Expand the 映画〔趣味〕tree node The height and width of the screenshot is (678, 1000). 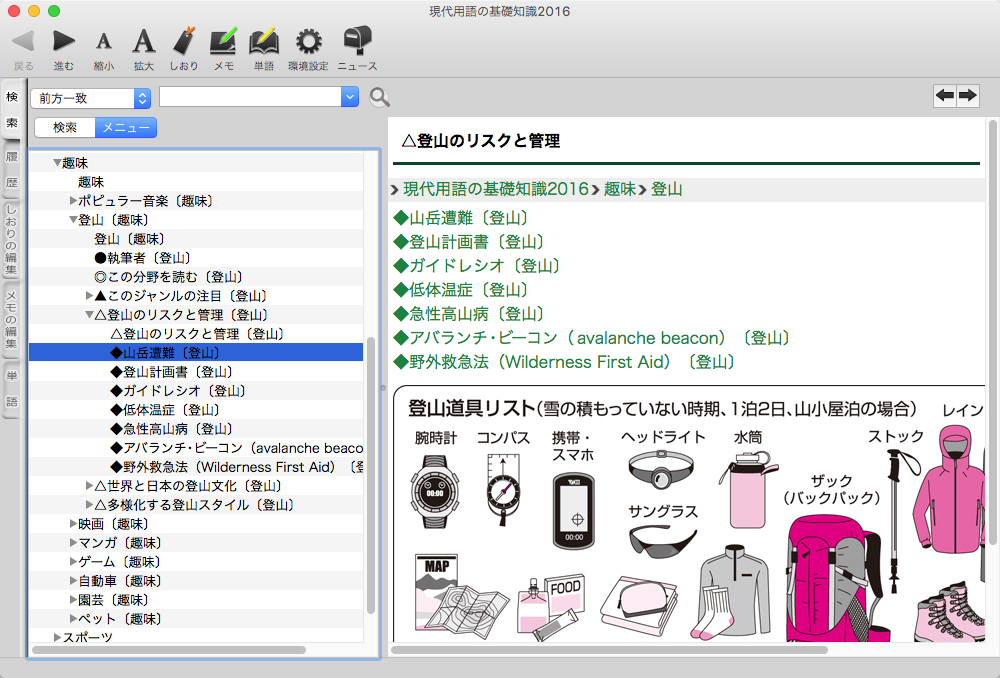[73, 524]
